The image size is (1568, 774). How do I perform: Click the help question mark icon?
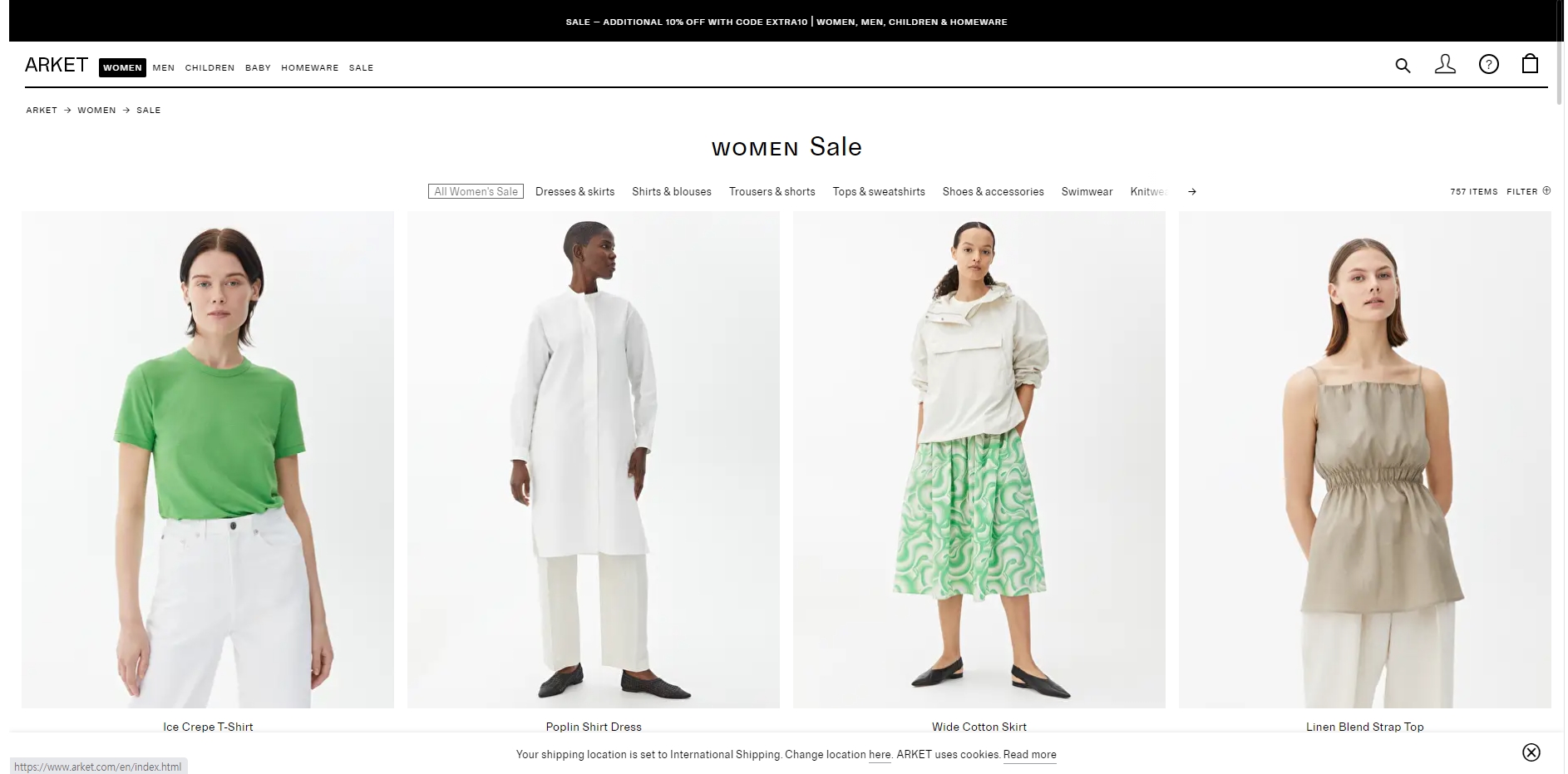[x=1488, y=64]
